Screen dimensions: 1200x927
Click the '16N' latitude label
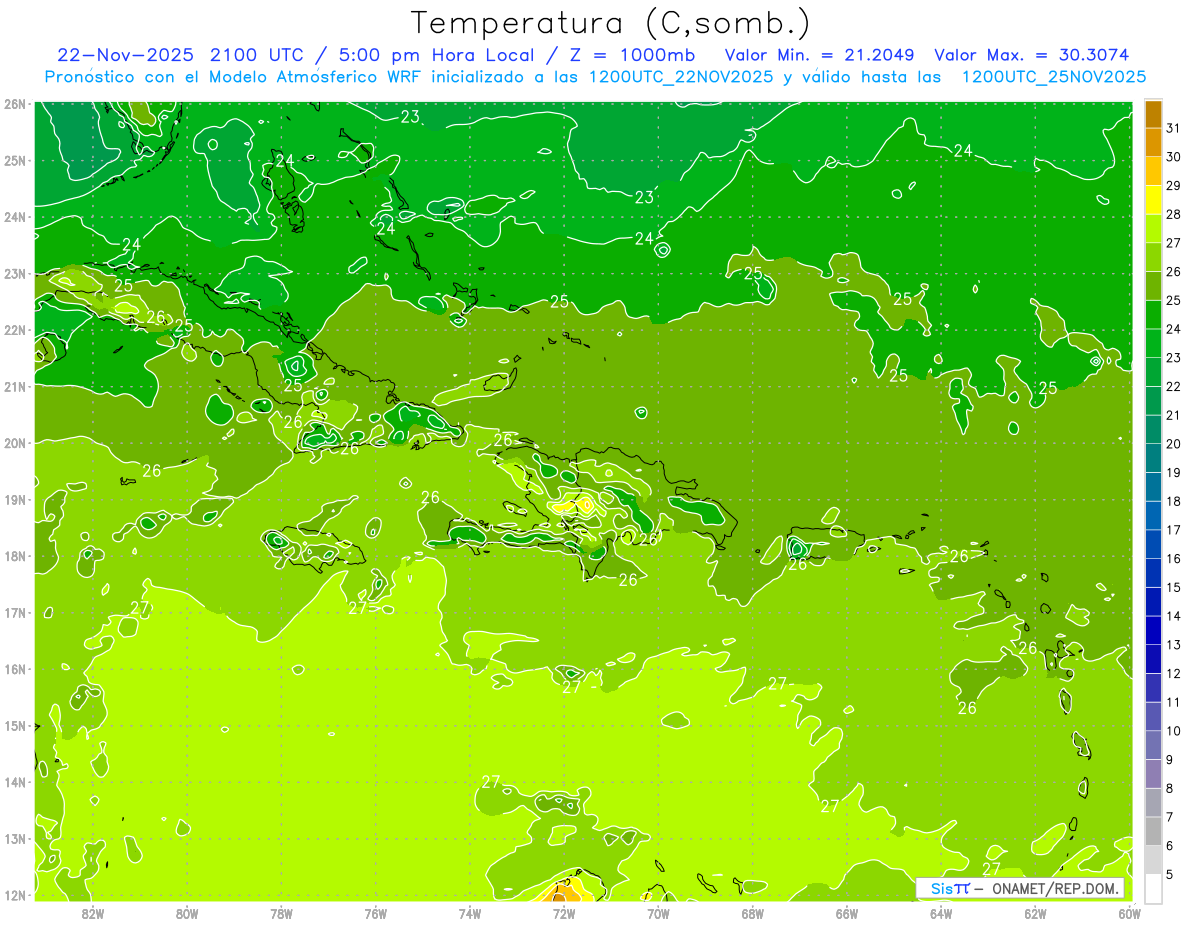click(14, 669)
